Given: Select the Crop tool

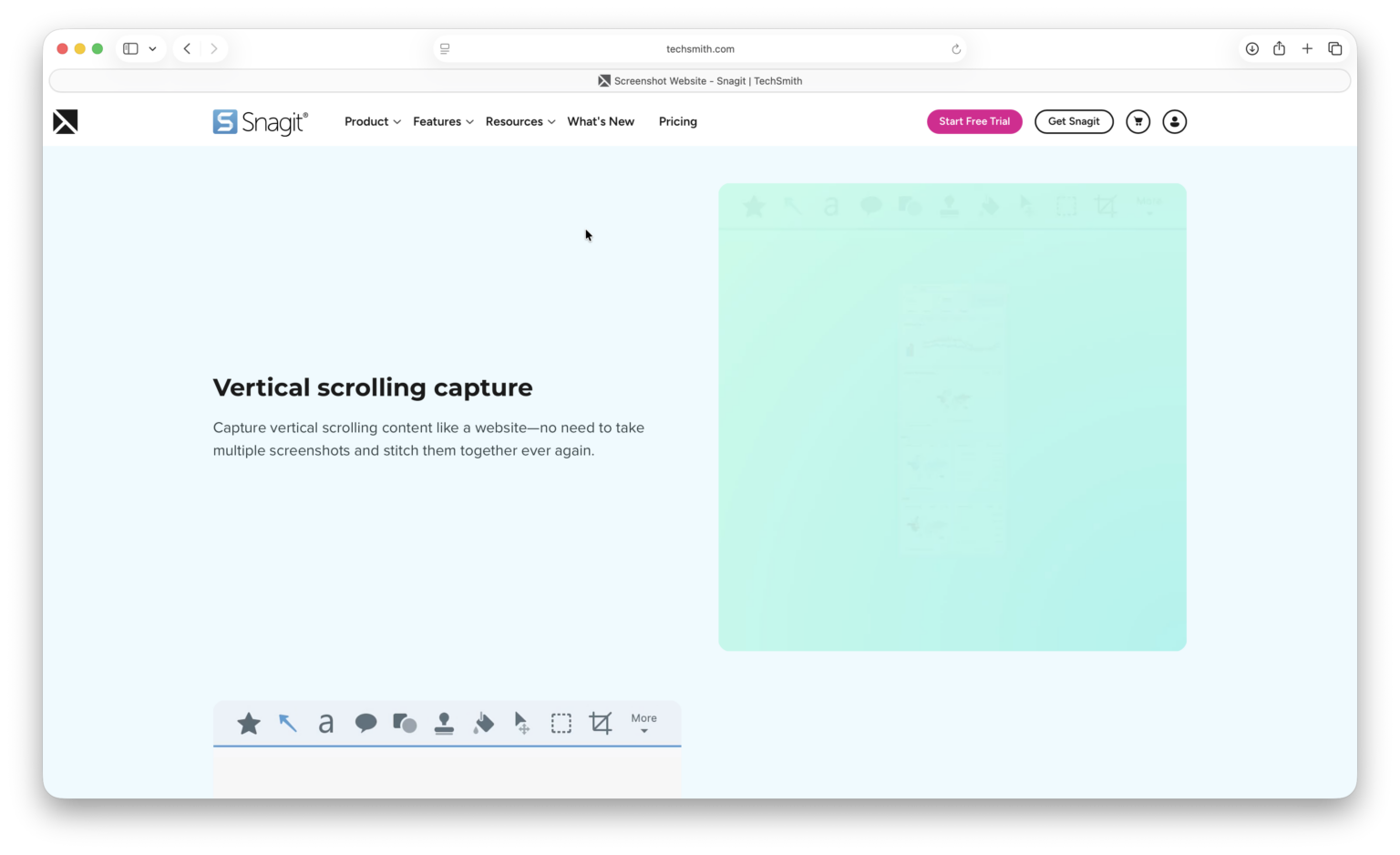Looking at the screenshot, I should pyautogui.click(x=601, y=724).
